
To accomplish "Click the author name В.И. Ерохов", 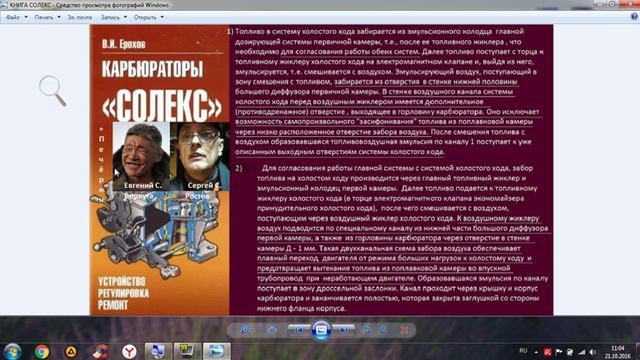I will pos(124,44).
